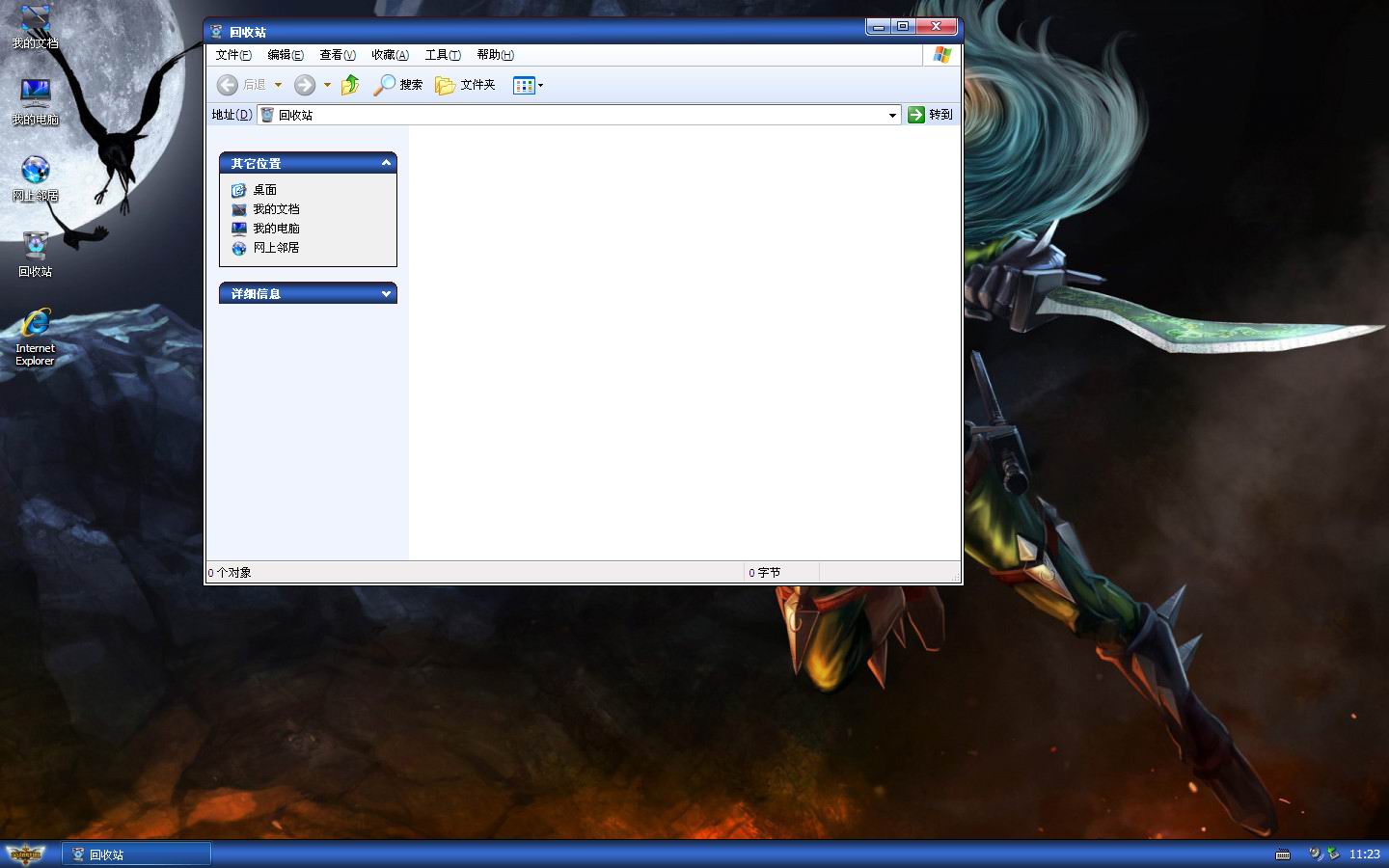This screenshot has height=868, width=1389.
Task: Click the 转到 (Go) button
Action: 930,115
